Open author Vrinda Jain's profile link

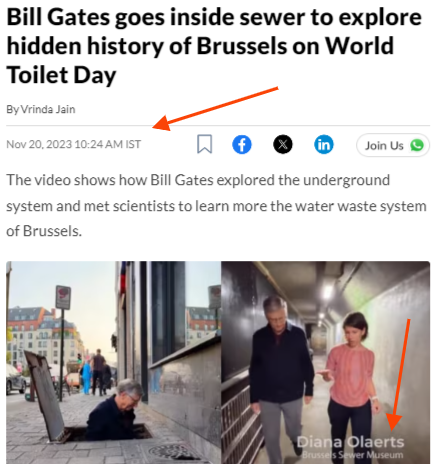pos(48,109)
